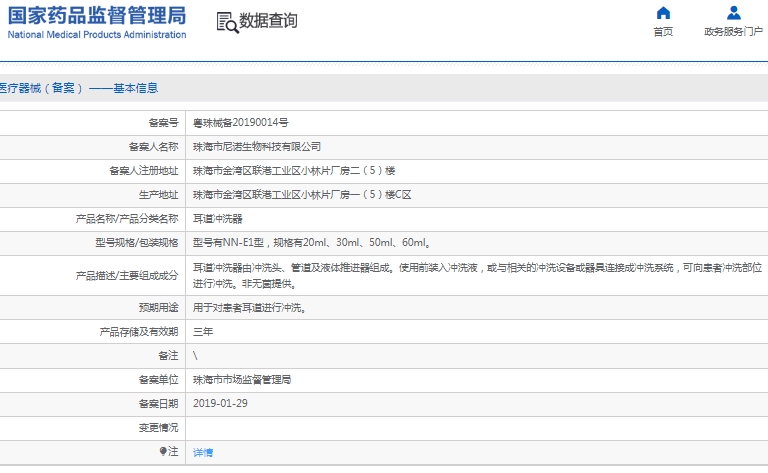This screenshot has height=473, width=768.
Task: Click the 备案号 label
Action: (163, 122)
